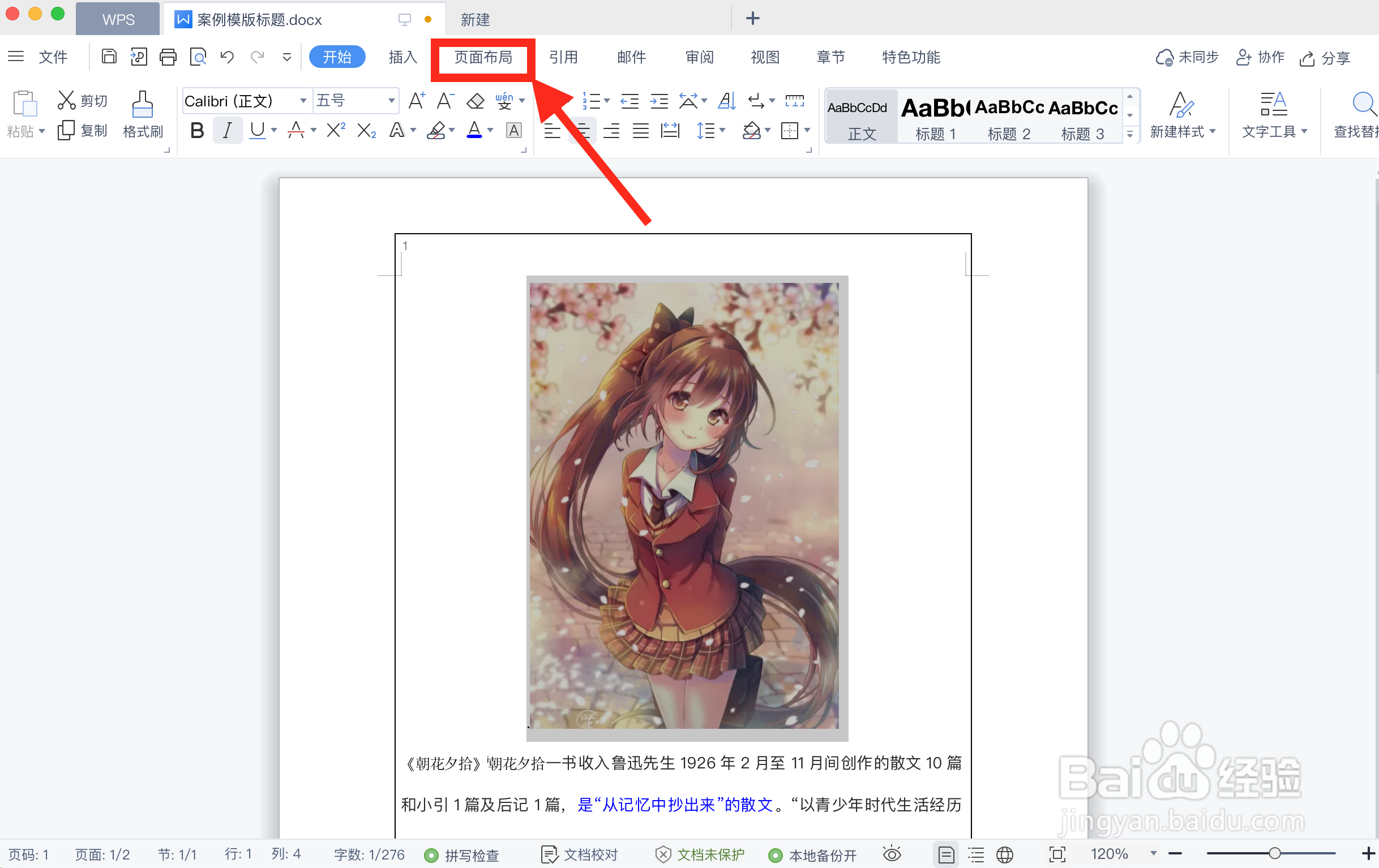Click the Cut (剪切) scissors icon
The width and height of the screenshot is (1379, 868).
(x=67, y=99)
